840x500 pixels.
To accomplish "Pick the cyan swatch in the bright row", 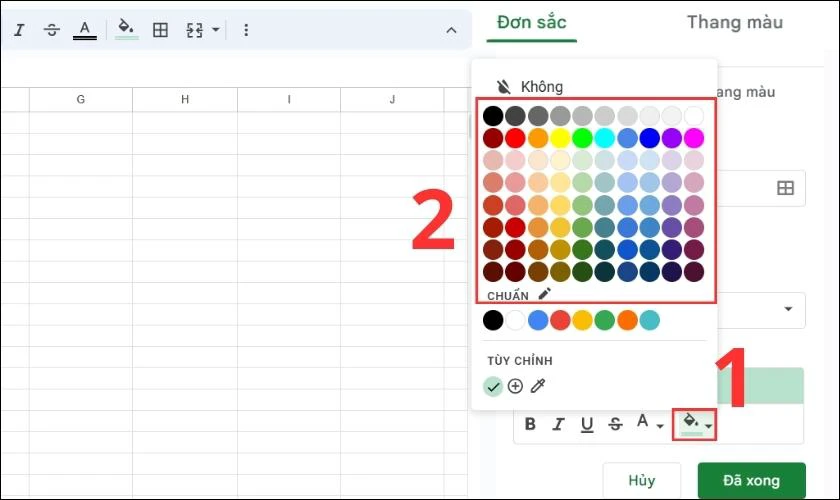I will 604,138.
